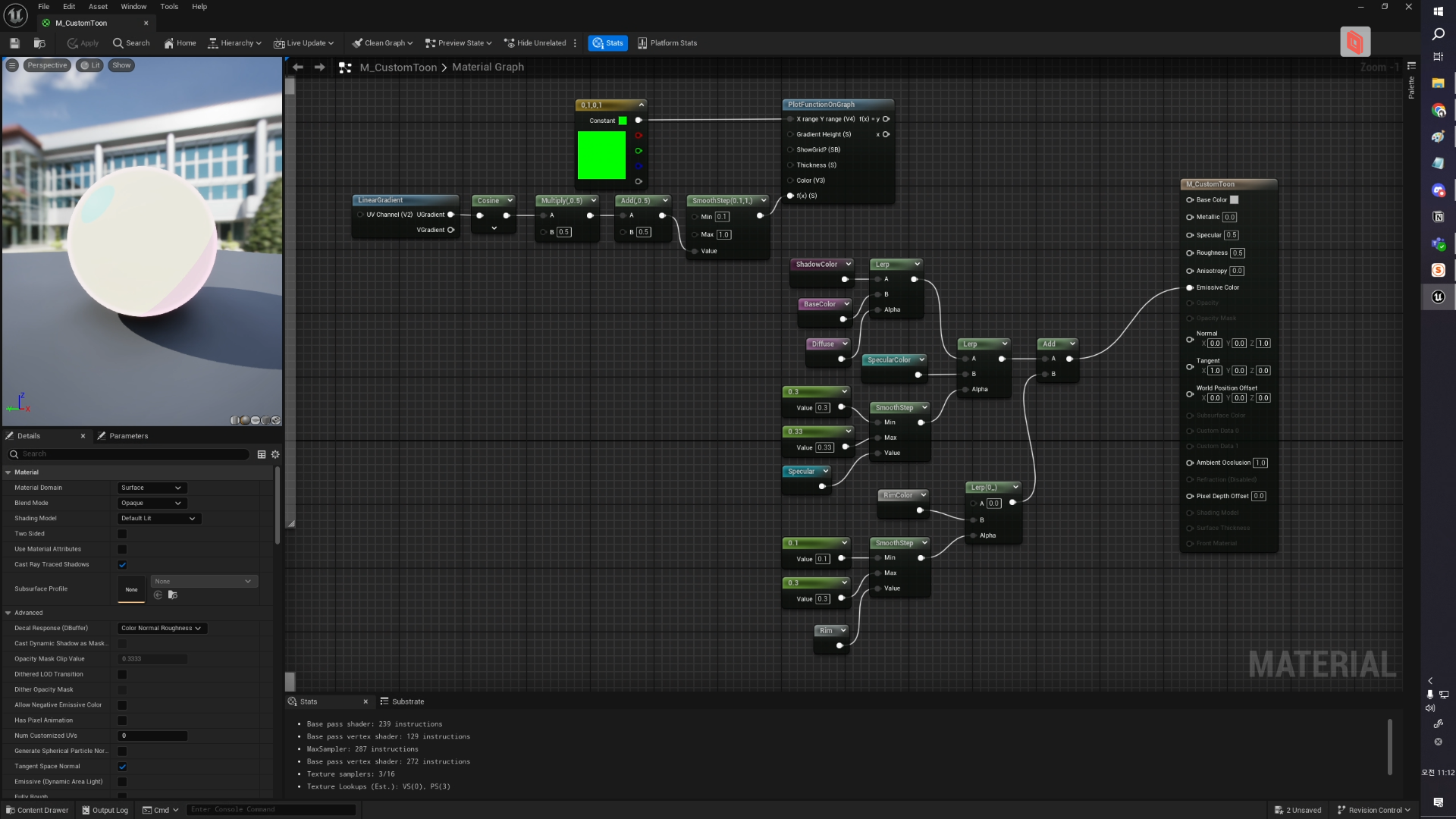Enable the Two Sided checkbox
Viewport: 1456px width, 819px height.
tap(122, 534)
